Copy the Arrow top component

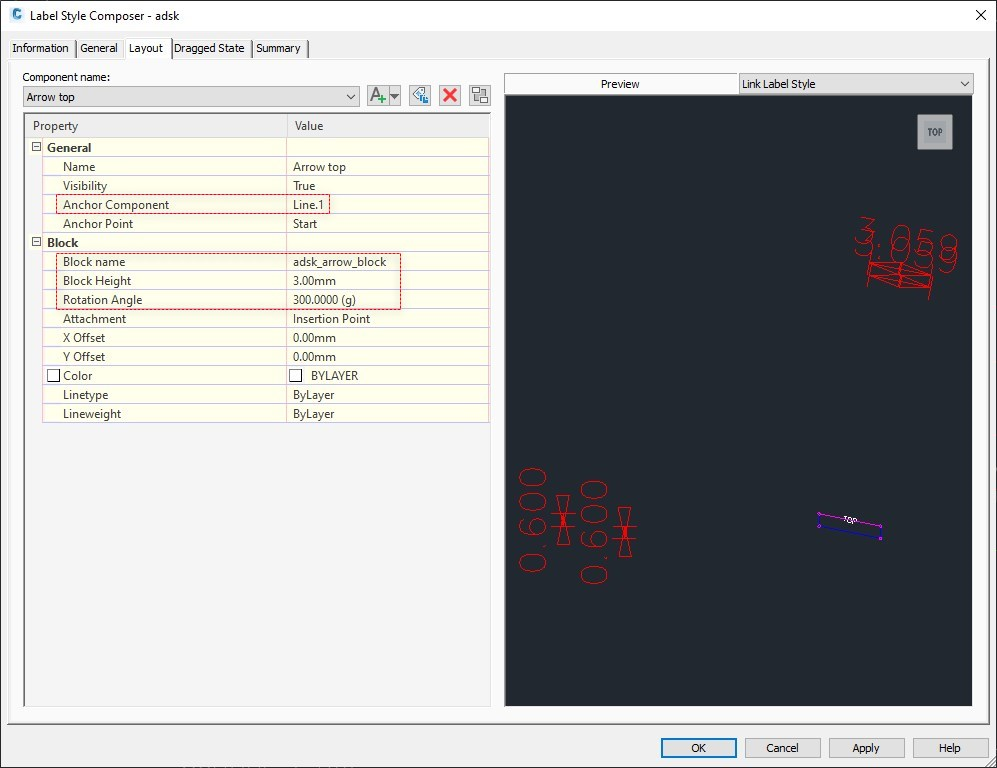tap(419, 95)
